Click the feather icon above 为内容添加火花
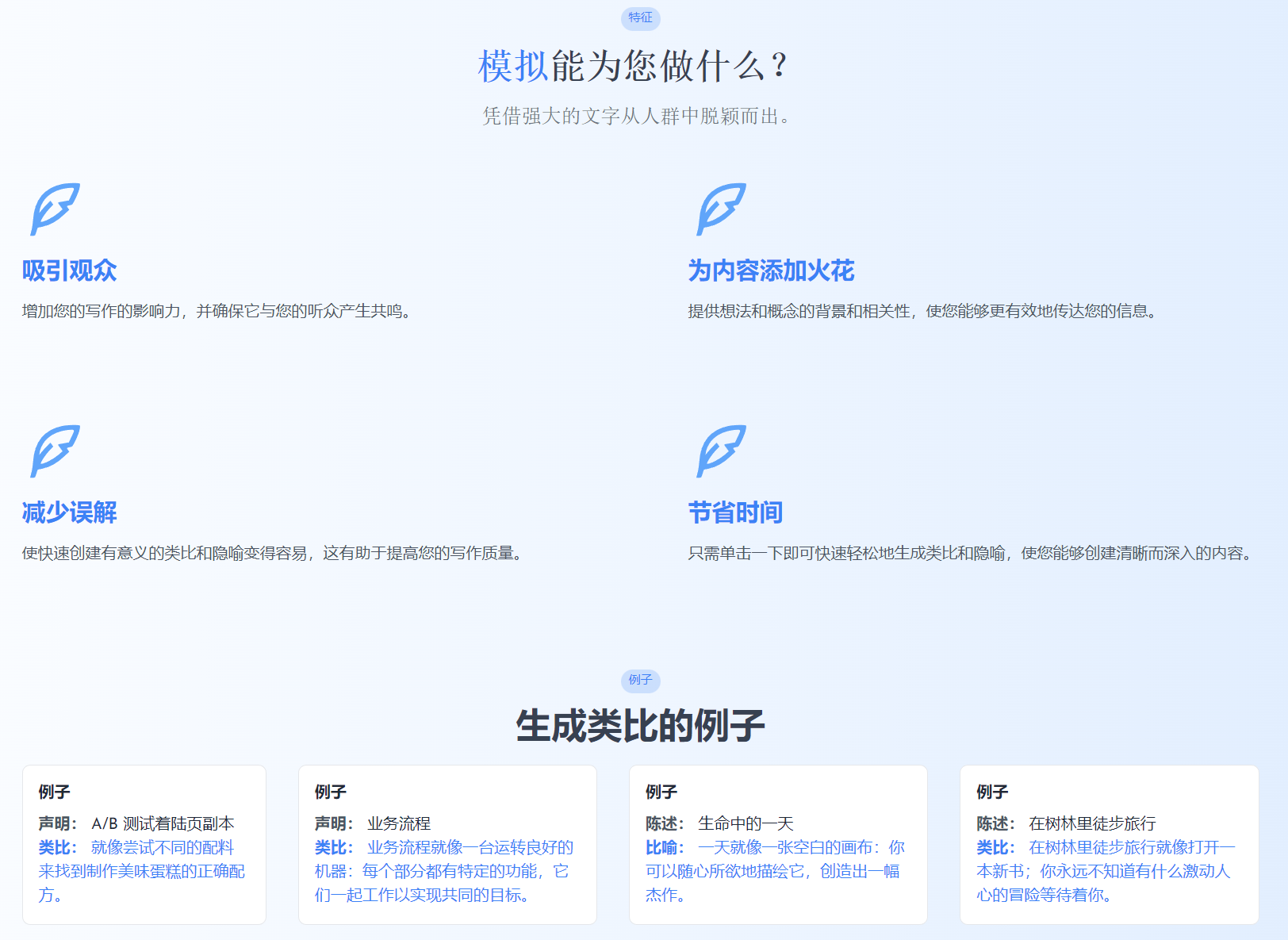This screenshot has width=1288, height=940. (721, 209)
